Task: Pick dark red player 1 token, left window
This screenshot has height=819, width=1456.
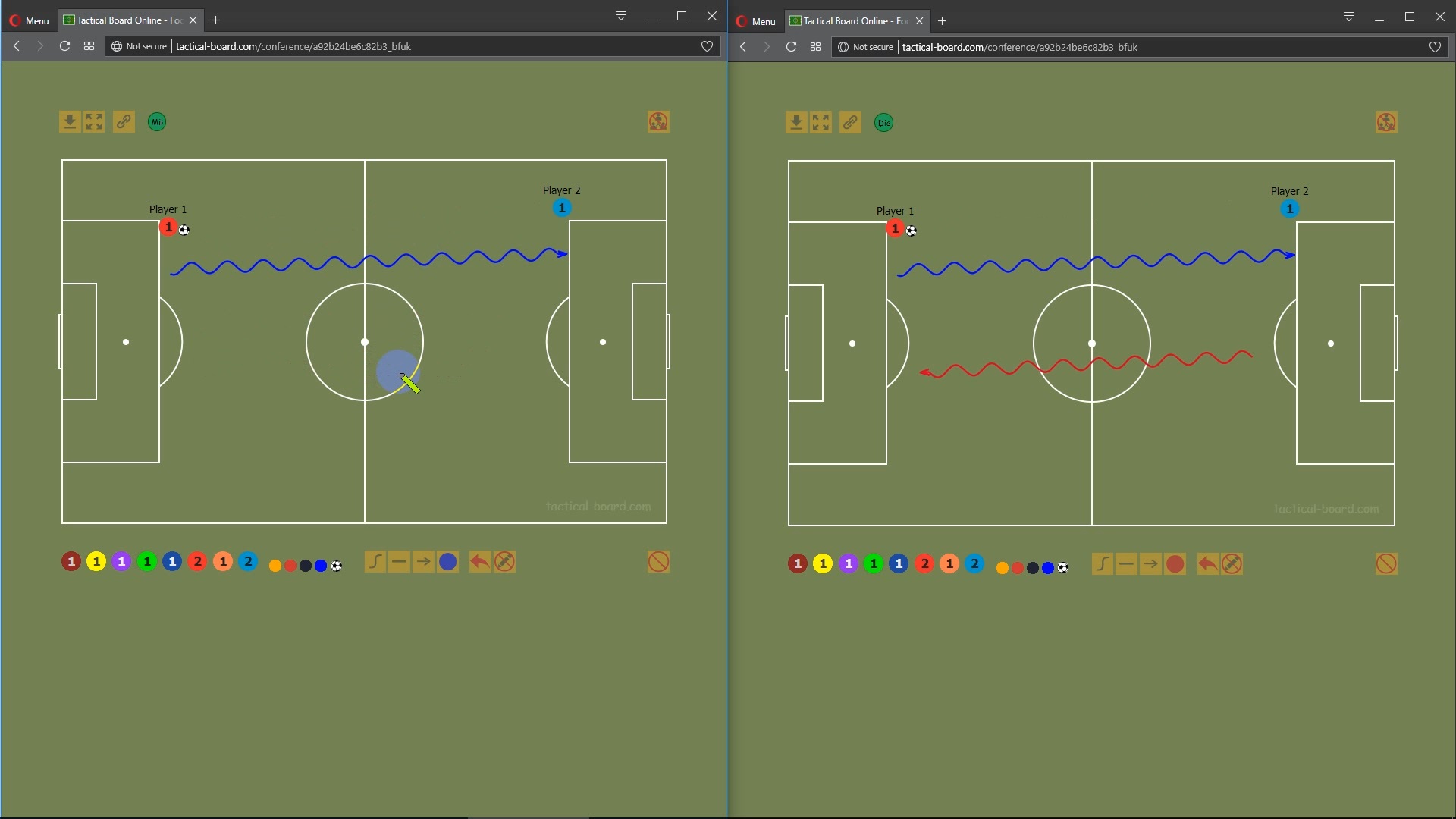Action: pyautogui.click(x=71, y=561)
